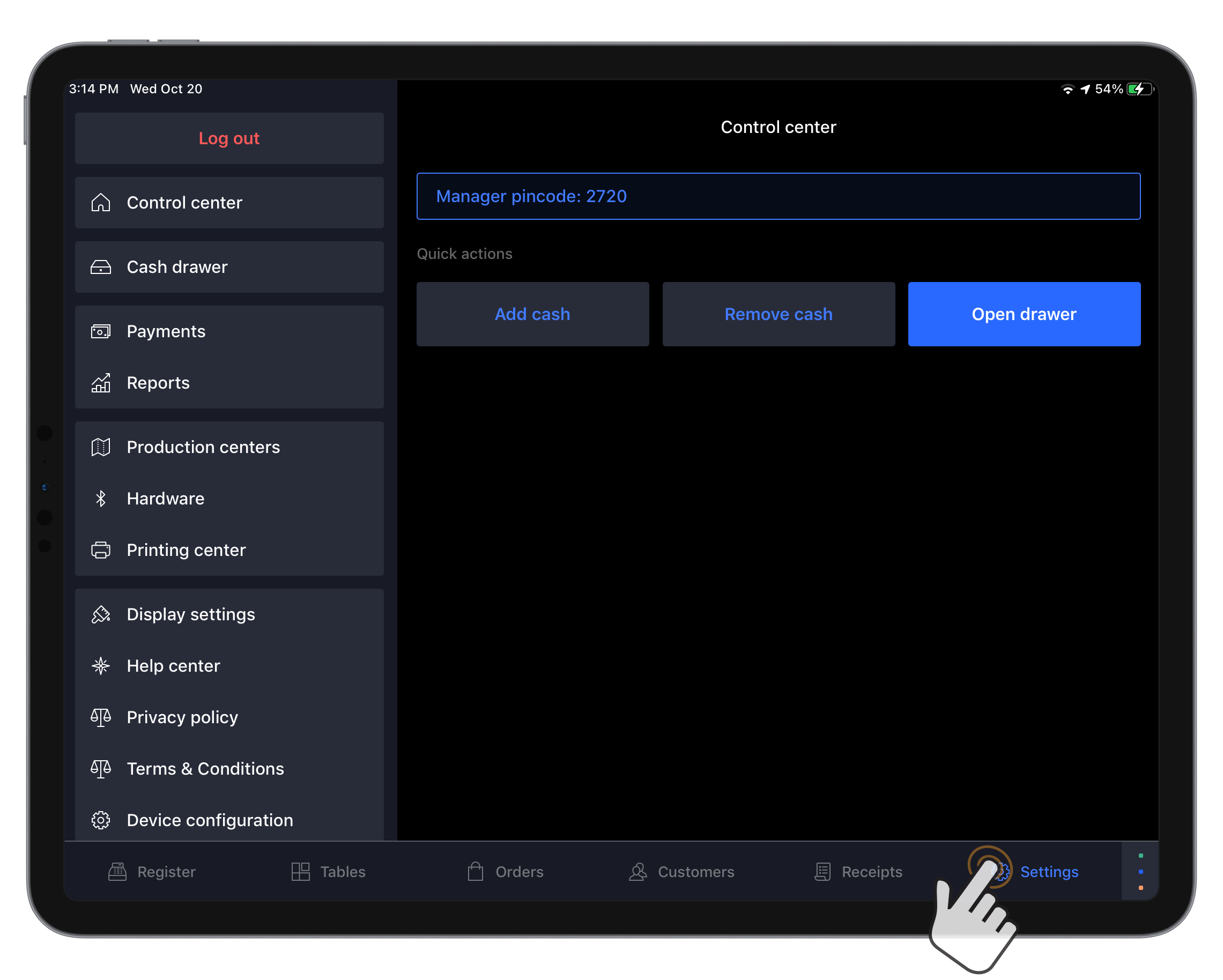Click the Open drawer blue button

1024,314
